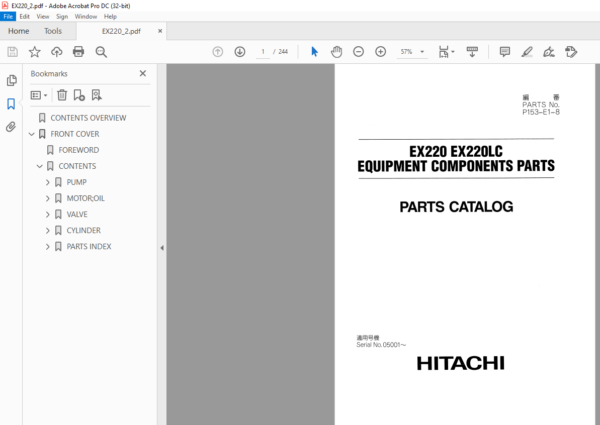
Task: Jump to FOREWORD bookmark
Action: point(78,150)
